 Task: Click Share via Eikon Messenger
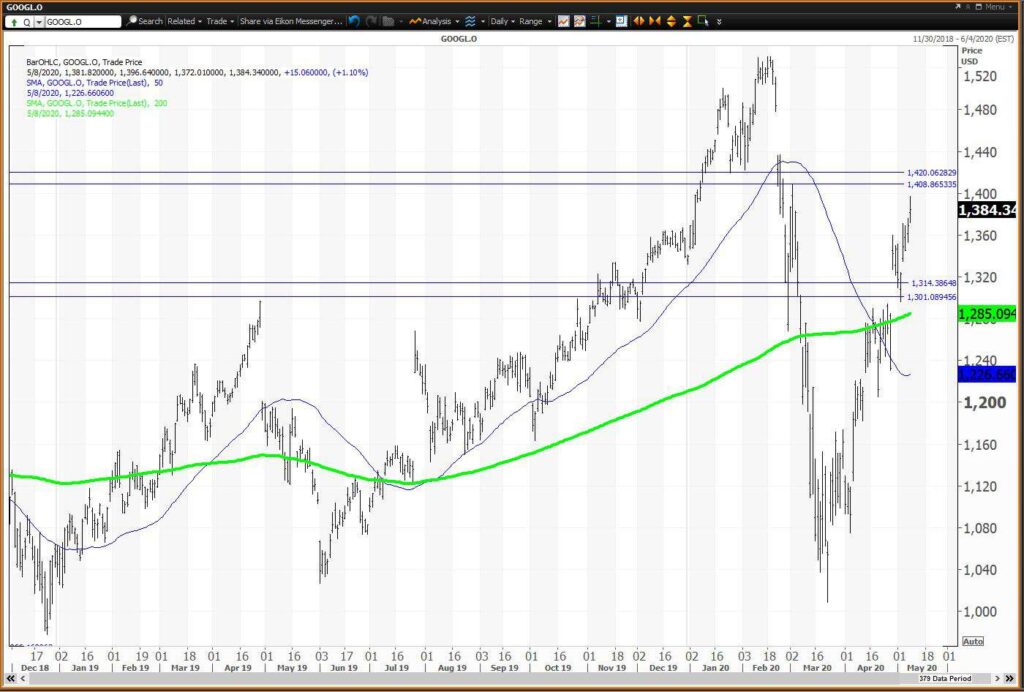pyautogui.click(x=291, y=21)
